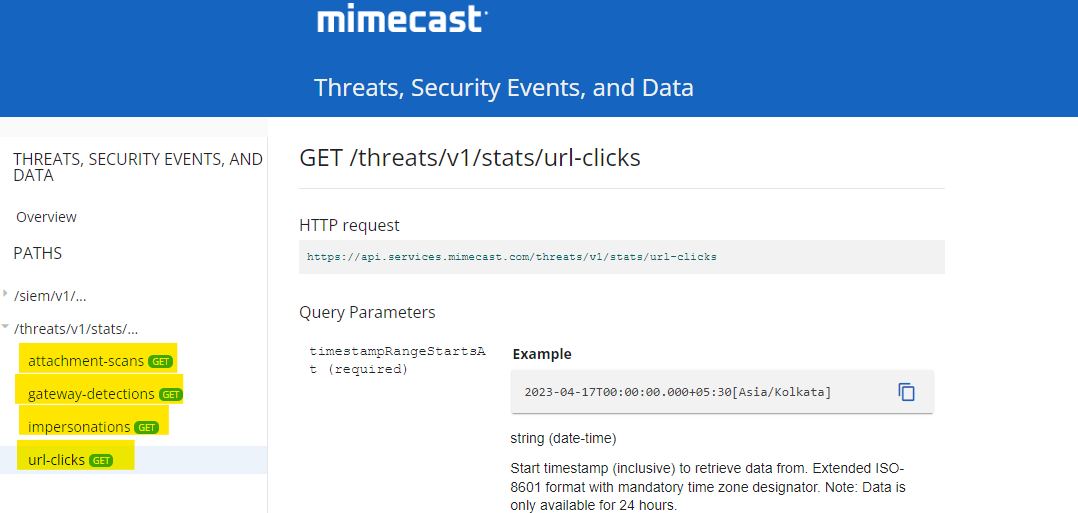Click the GET badge beside url-clicks
The height and width of the screenshot is (513, 1078).
tap(101, 460)
